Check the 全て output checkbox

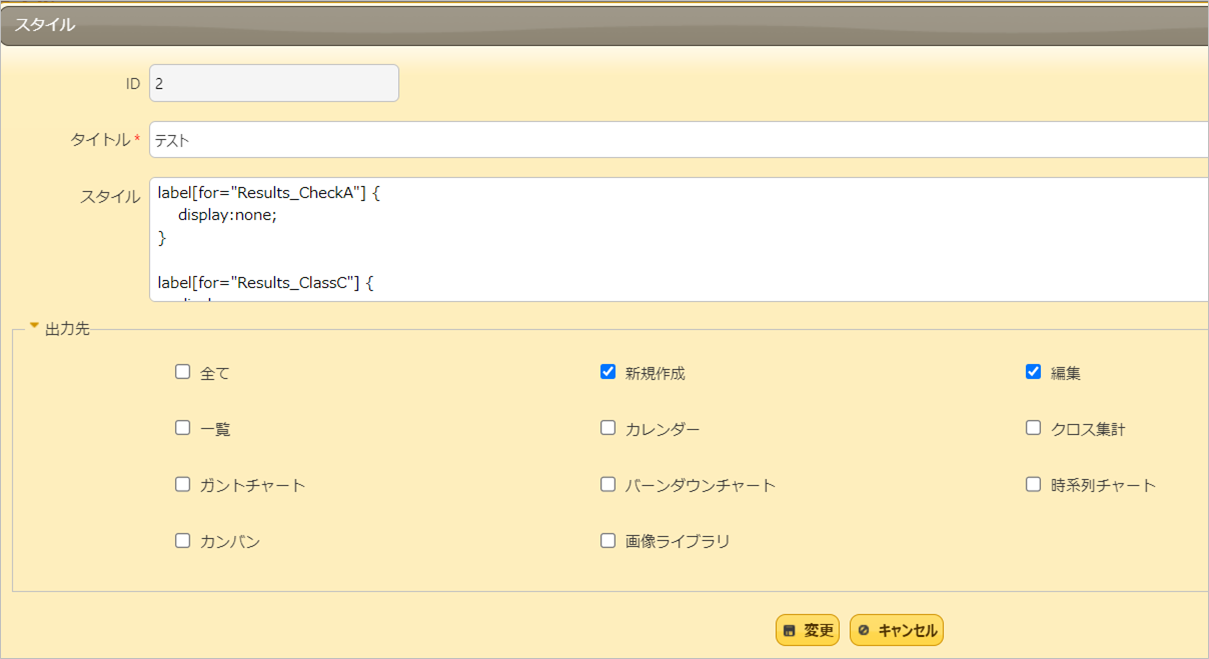click(x=182, y=371)
